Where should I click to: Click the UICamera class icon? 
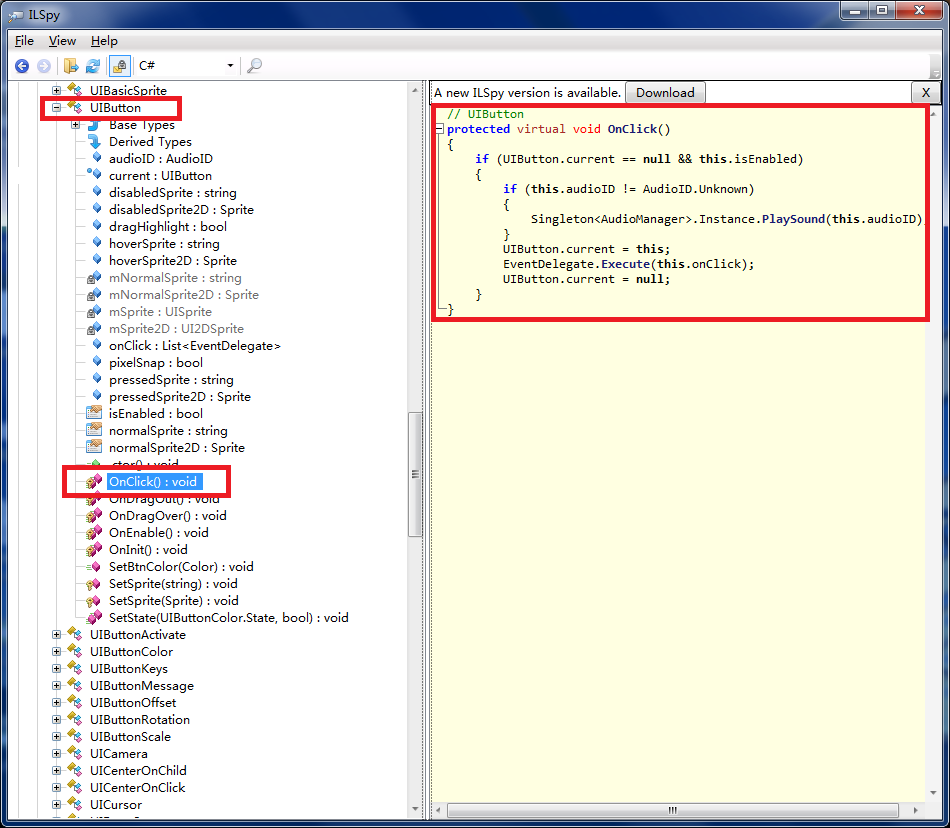coord(75,753)
